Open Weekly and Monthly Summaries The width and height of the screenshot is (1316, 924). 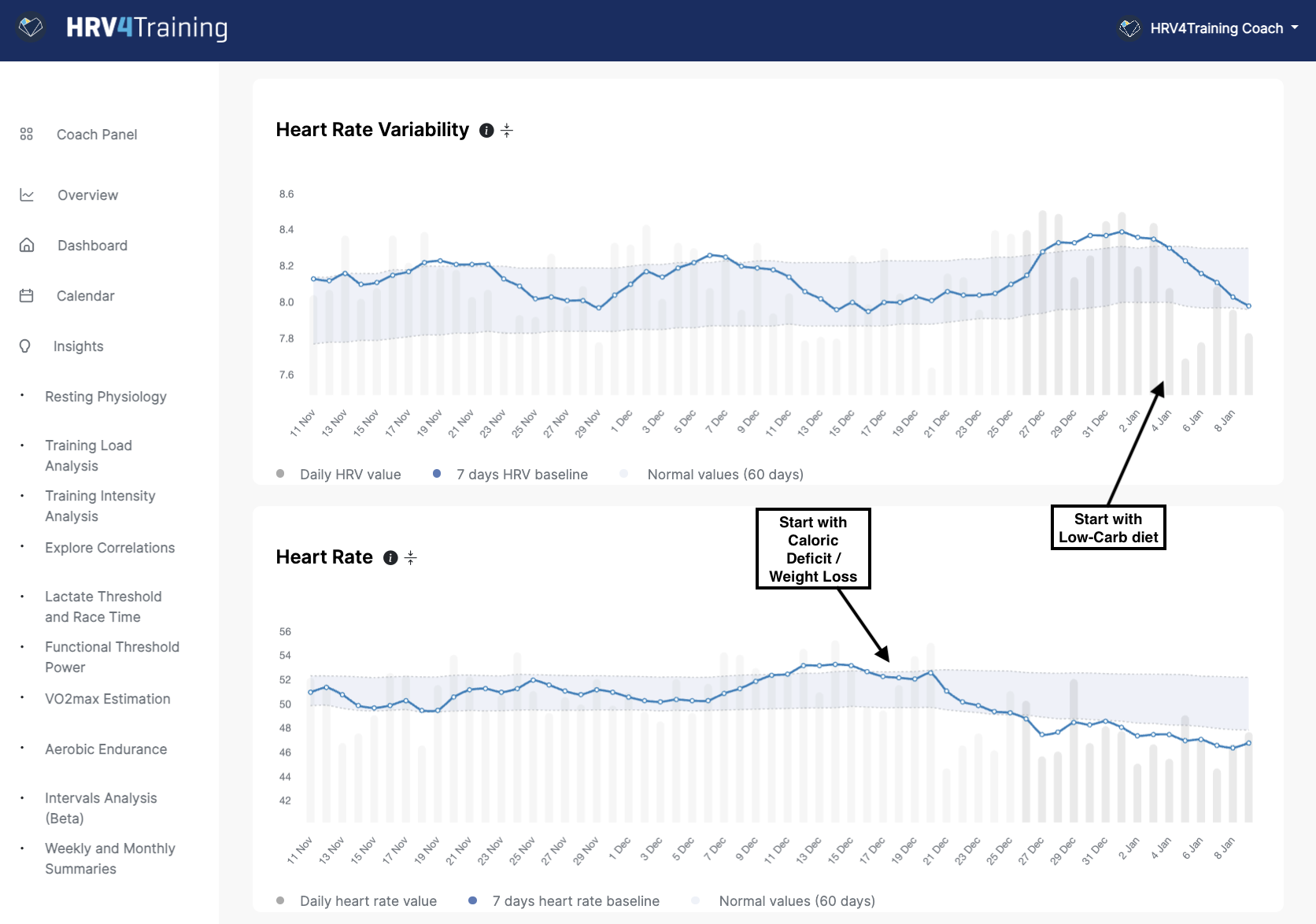[x=109, y=859]
